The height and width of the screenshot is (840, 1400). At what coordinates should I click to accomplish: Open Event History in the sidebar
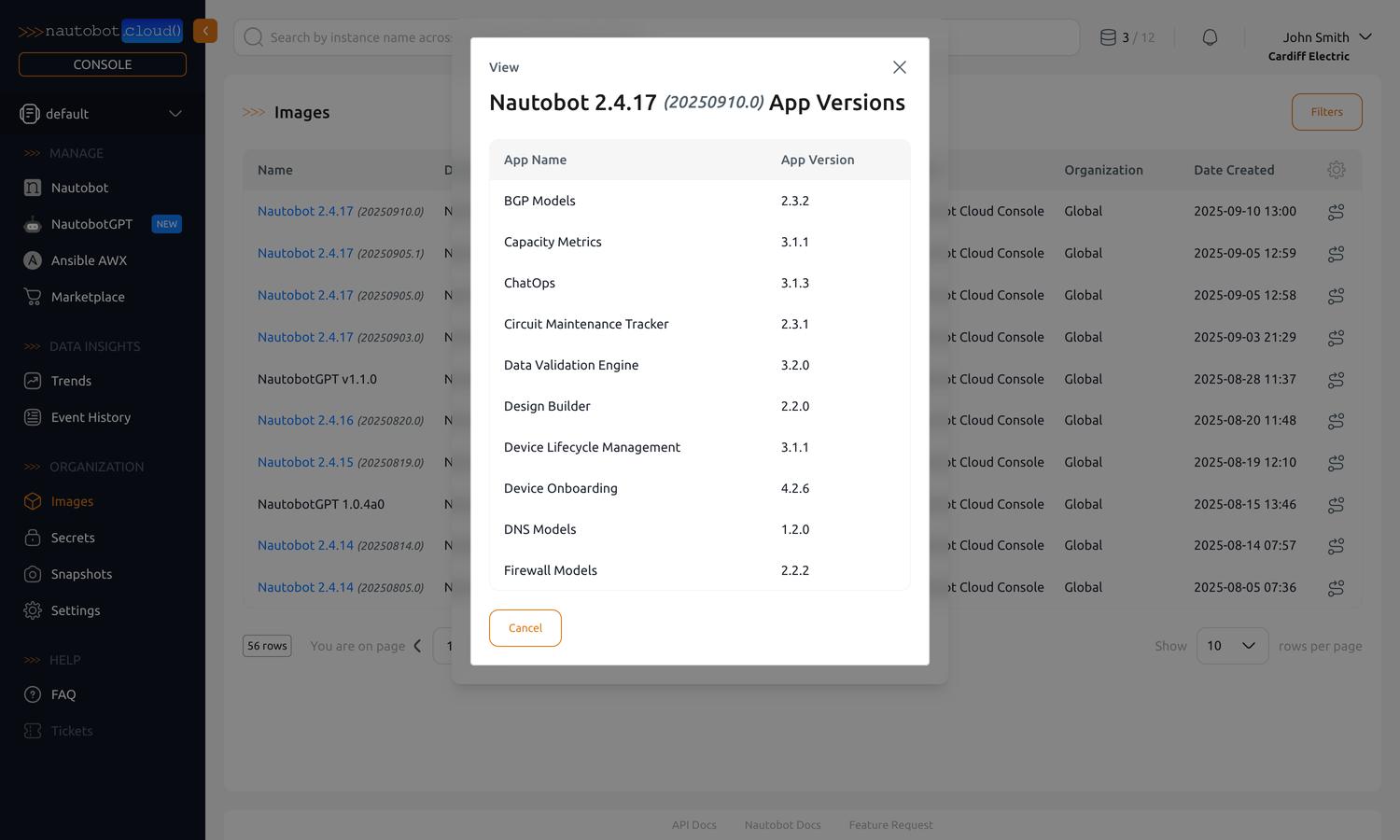pos(91,417)
